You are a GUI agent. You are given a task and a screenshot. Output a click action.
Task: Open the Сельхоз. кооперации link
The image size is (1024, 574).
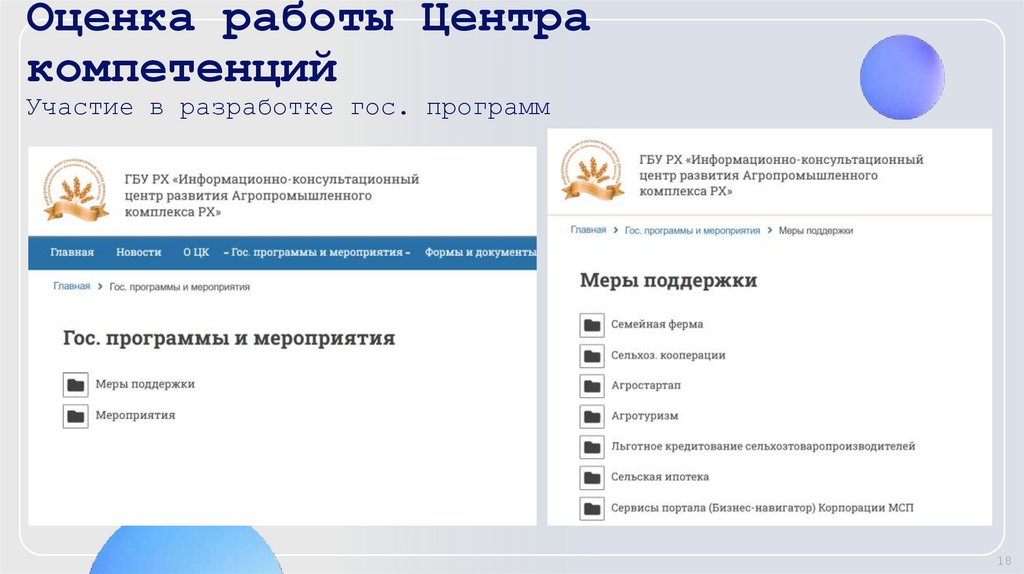(668, 355)
